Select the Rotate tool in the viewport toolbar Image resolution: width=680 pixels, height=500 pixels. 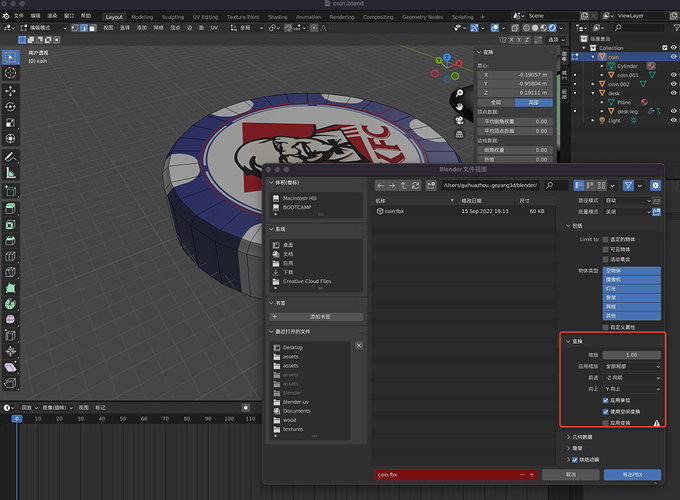[x=10, y=108]
